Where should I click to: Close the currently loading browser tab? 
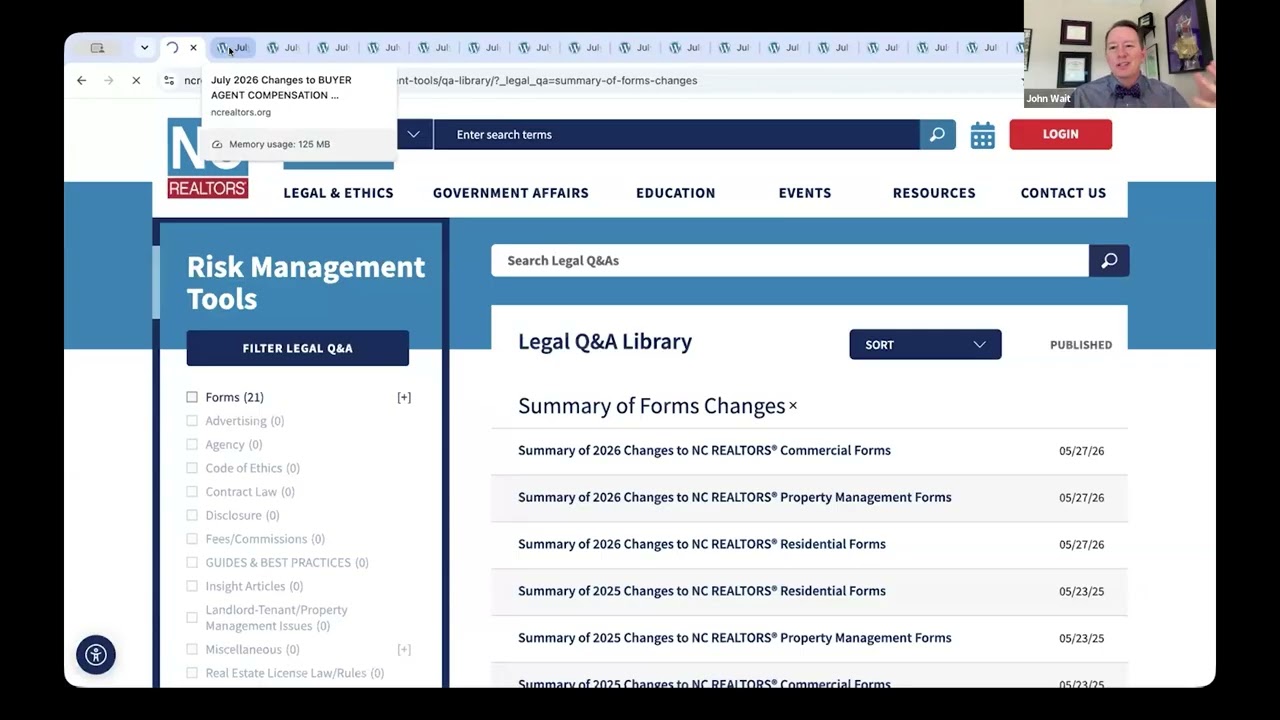point(193,48)
